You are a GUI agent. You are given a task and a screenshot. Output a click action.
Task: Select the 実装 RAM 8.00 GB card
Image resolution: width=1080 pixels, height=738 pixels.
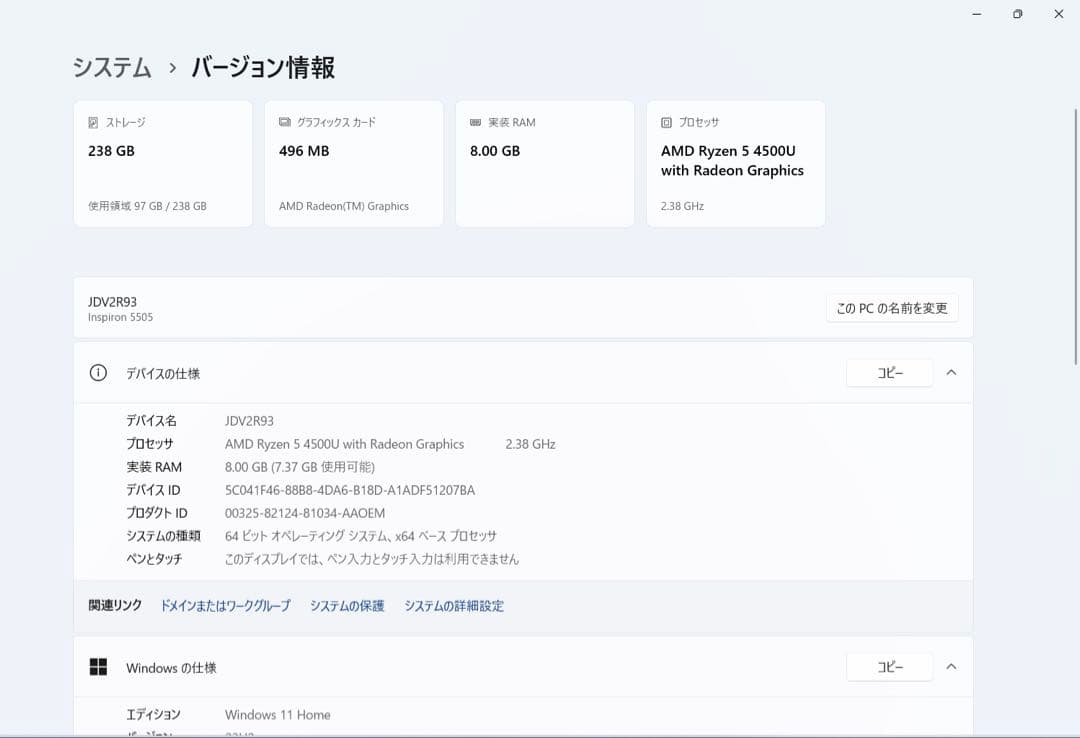pos(545,164)
